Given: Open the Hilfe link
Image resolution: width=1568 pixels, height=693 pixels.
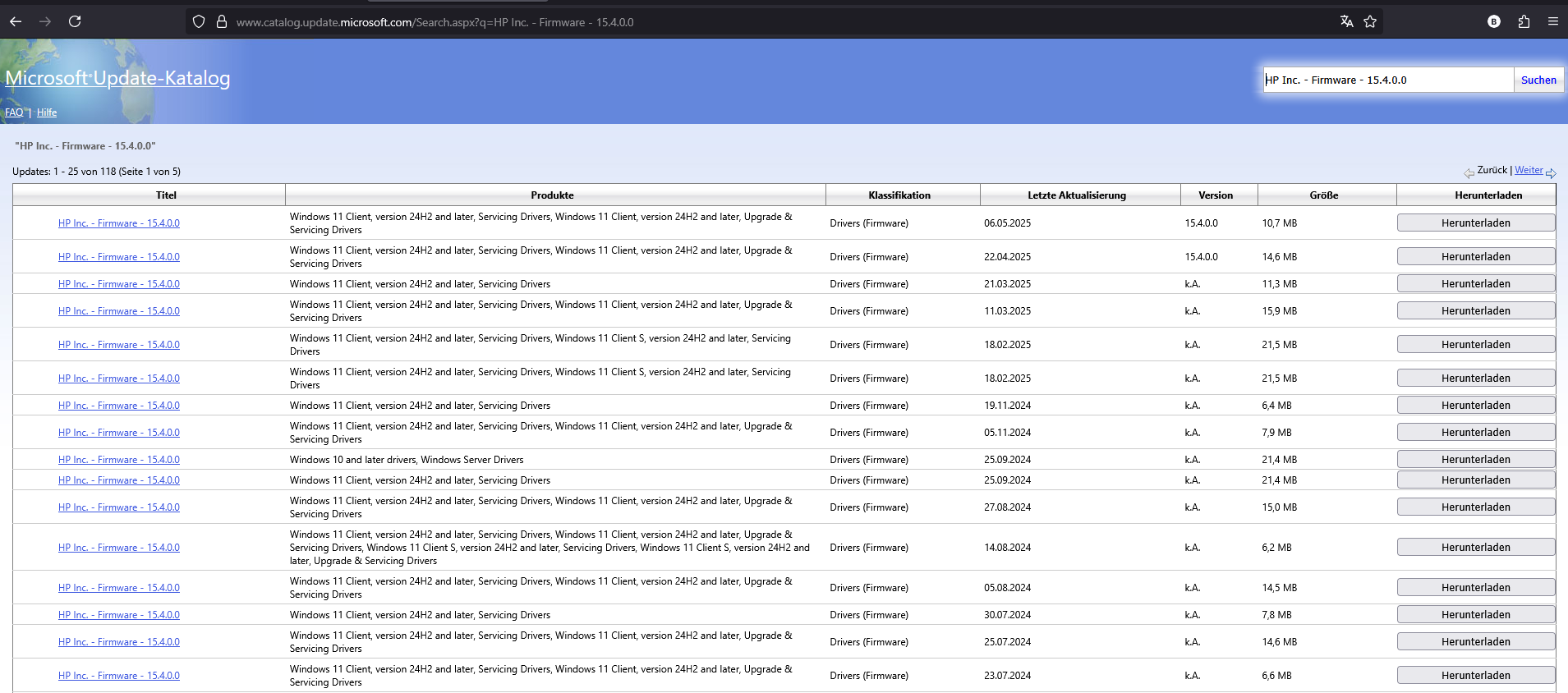Looking at the screenshot, I should [47, 112].
